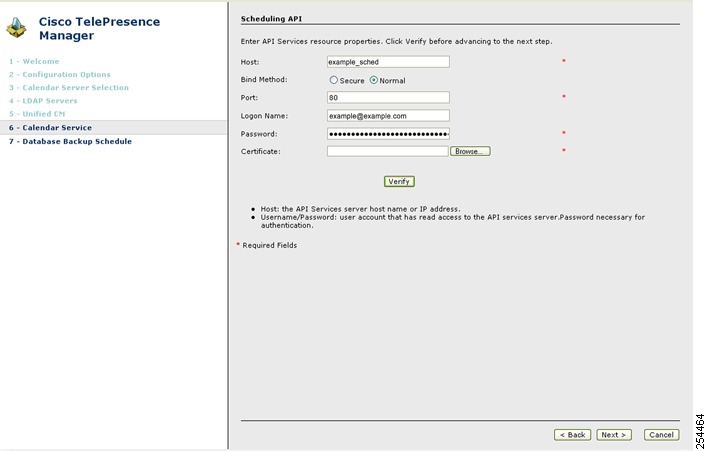Open step 2 - Configuration Options

click(x=59, y=74)
